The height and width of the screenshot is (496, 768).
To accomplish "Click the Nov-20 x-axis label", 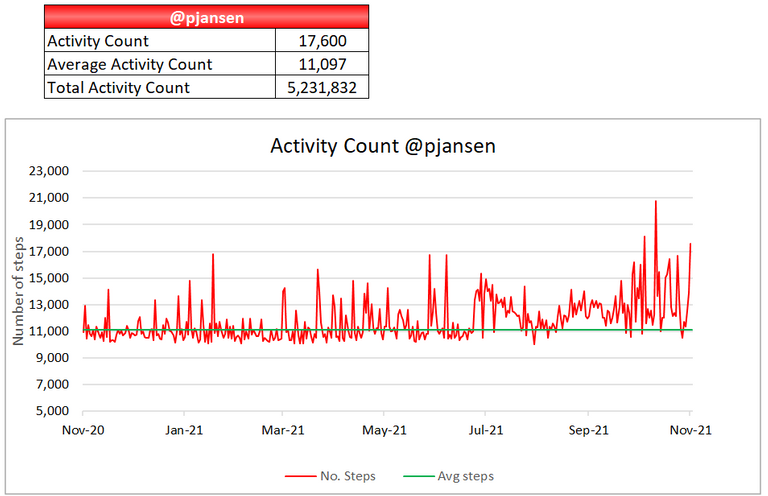I will (x=83, y=430).
